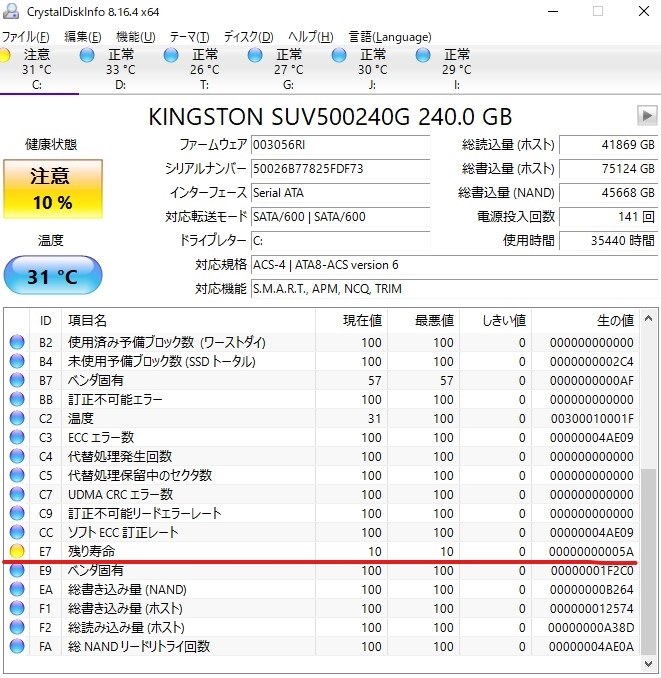Click the power on count value 141 回
661x678 pixels.
click(x=609, y=217)
